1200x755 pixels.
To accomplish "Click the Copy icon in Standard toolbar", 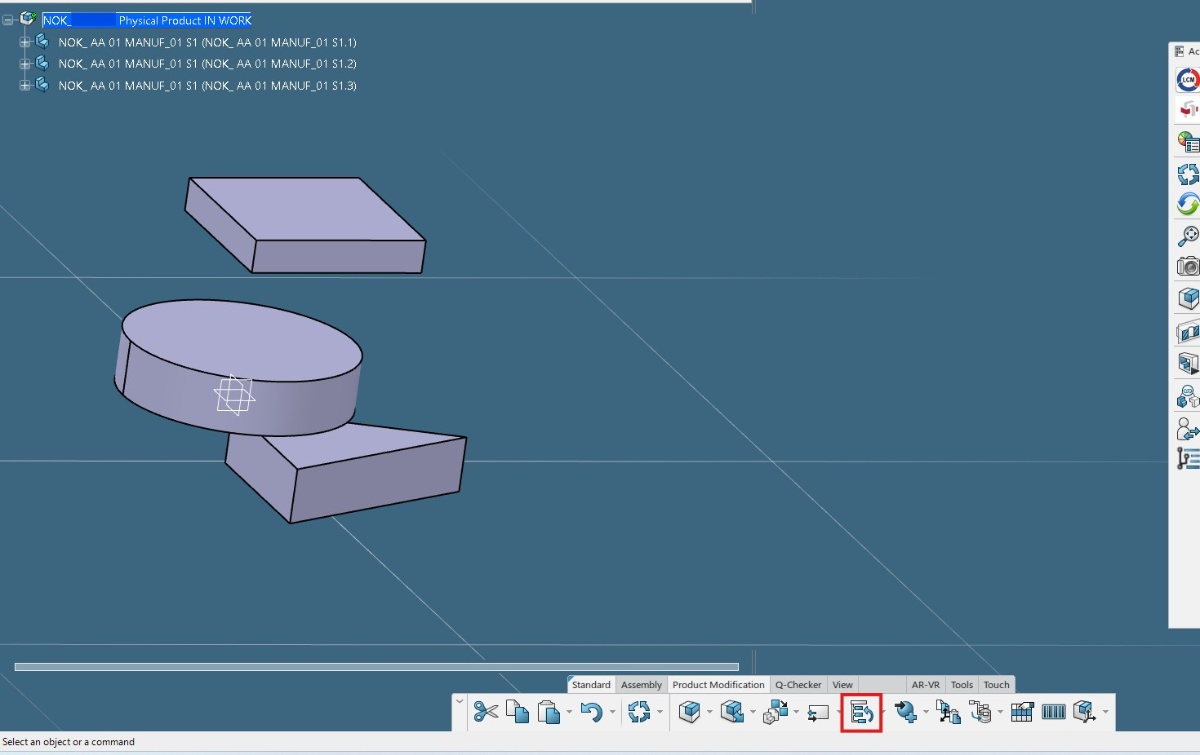I will coord(517,712).
